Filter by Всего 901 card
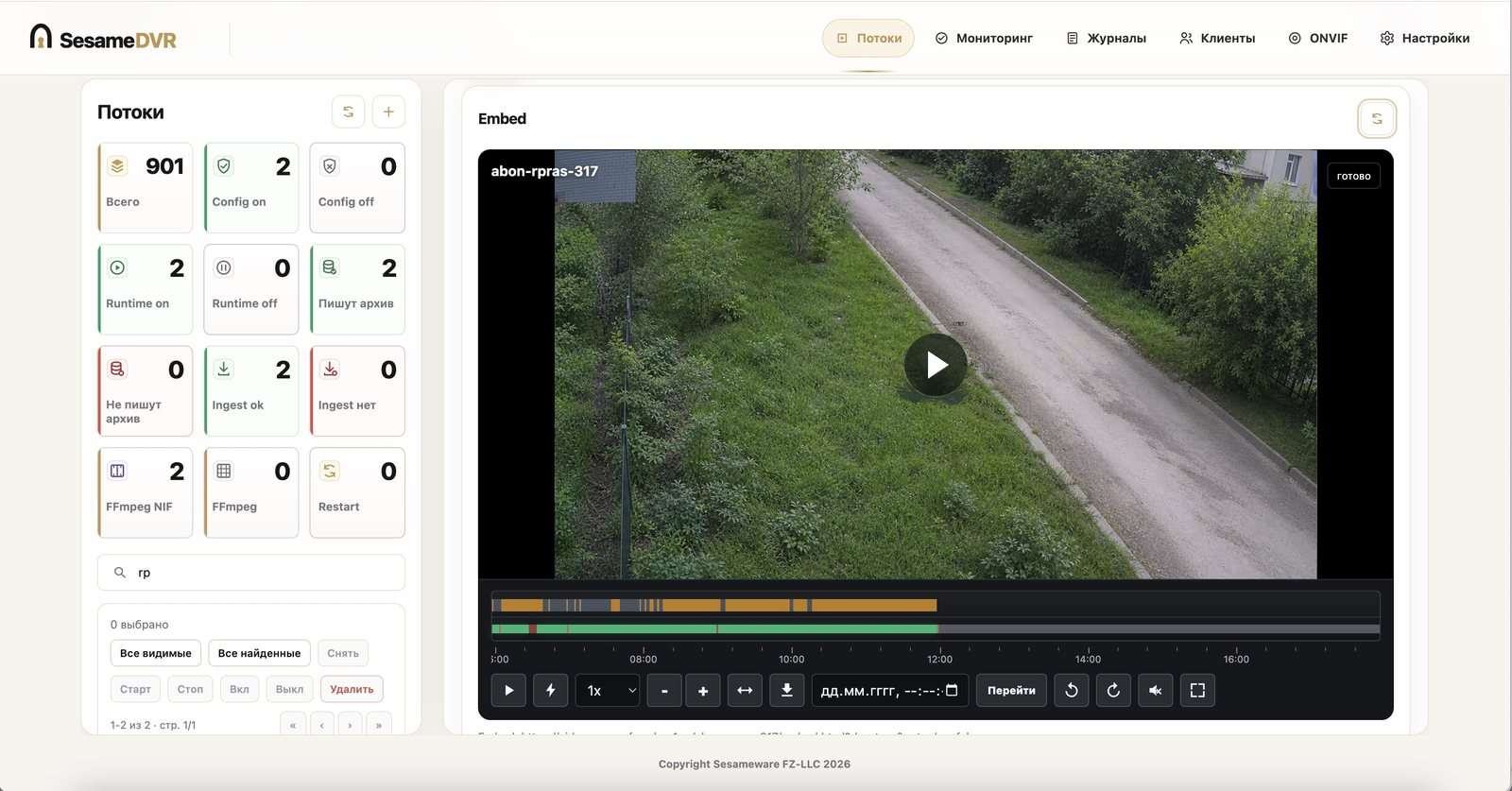The height and width of the screenshot is (791, 1512). (x=146, y=187)
